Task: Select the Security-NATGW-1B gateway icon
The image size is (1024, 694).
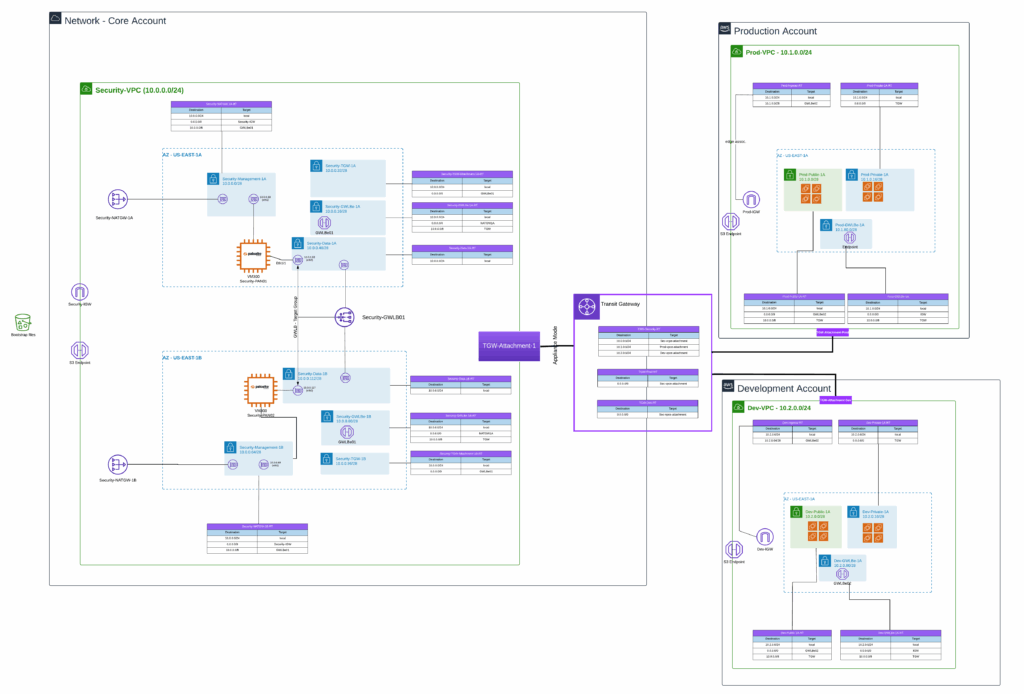Action: tap(116, 464)
